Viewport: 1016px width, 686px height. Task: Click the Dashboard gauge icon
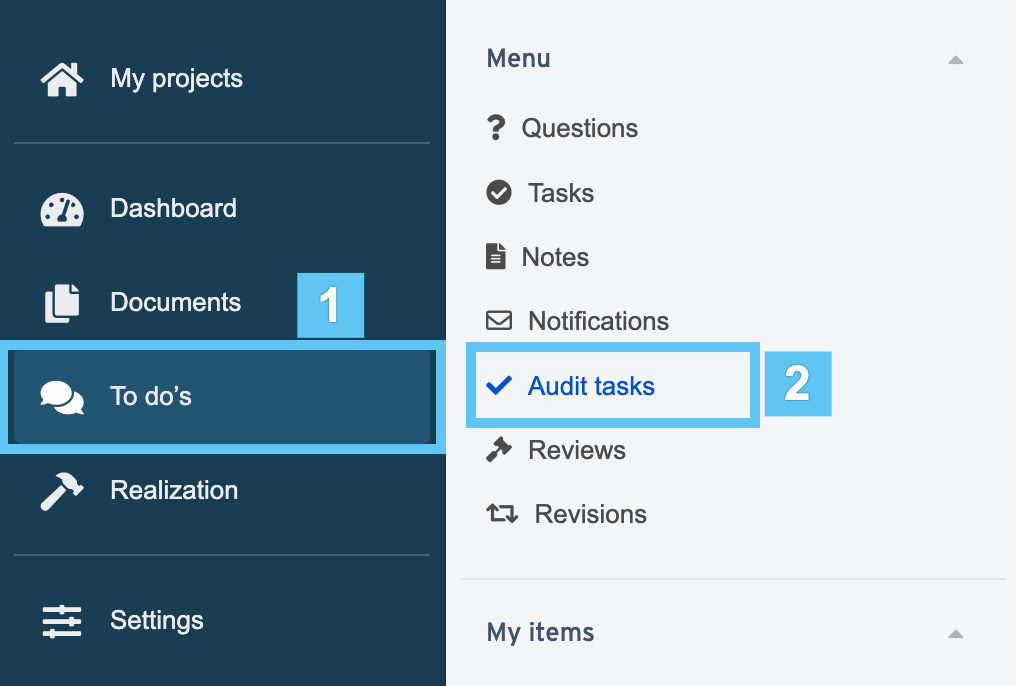pyautogui.click(x=62, y=209)
